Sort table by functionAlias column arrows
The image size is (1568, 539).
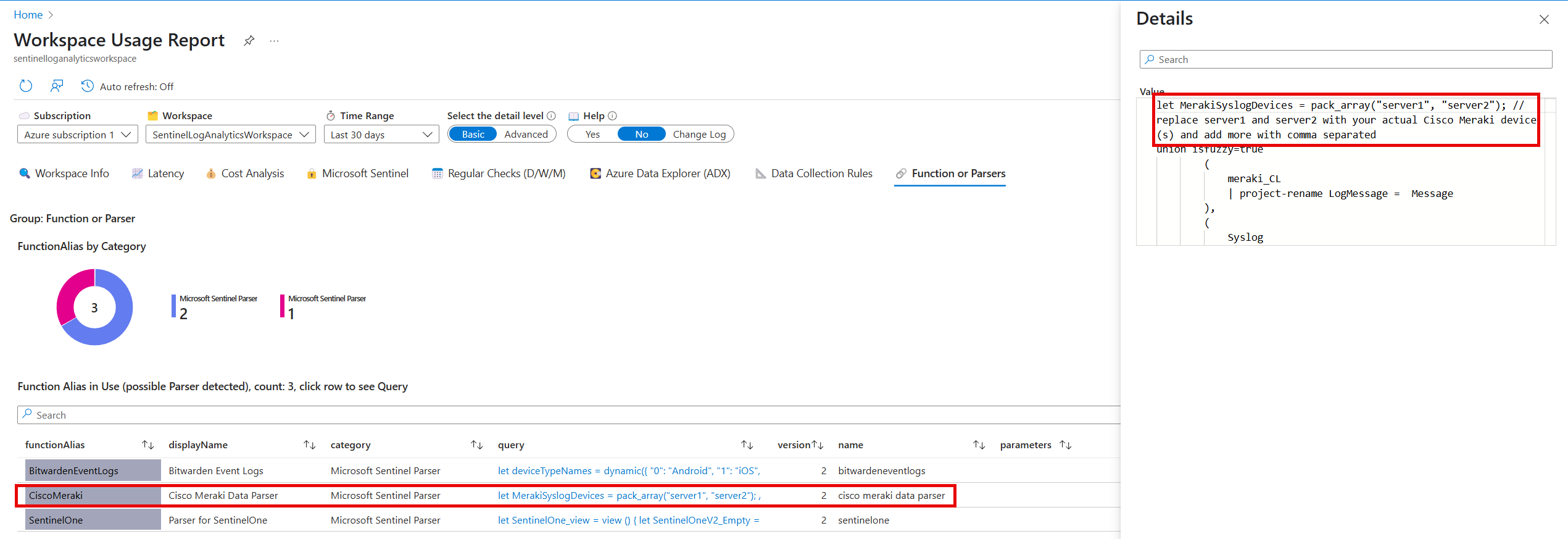tap(147, 445)
